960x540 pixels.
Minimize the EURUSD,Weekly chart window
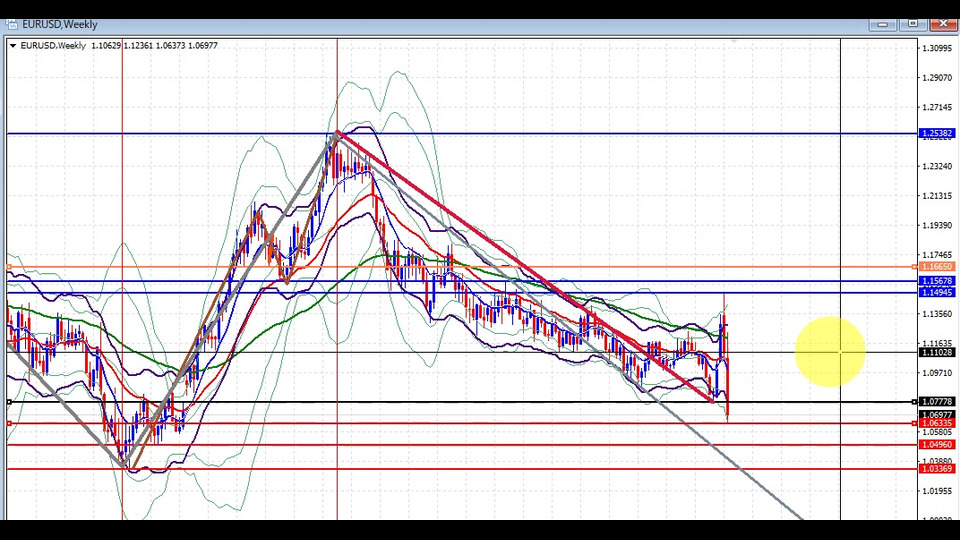click(882, 24)
